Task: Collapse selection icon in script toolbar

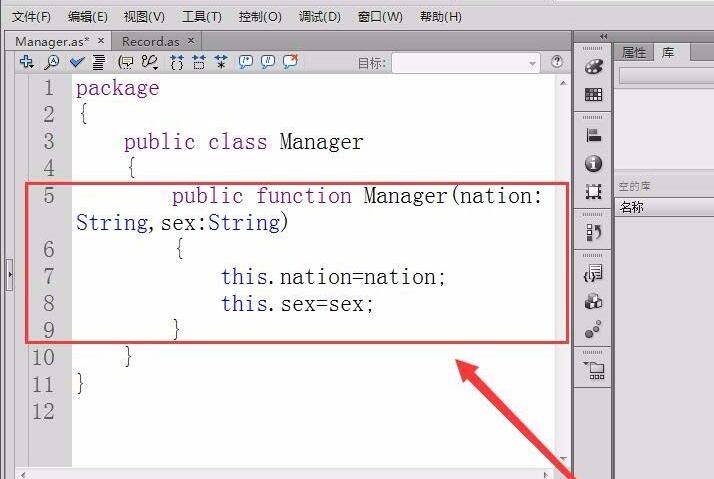Action: pos(199,62)
